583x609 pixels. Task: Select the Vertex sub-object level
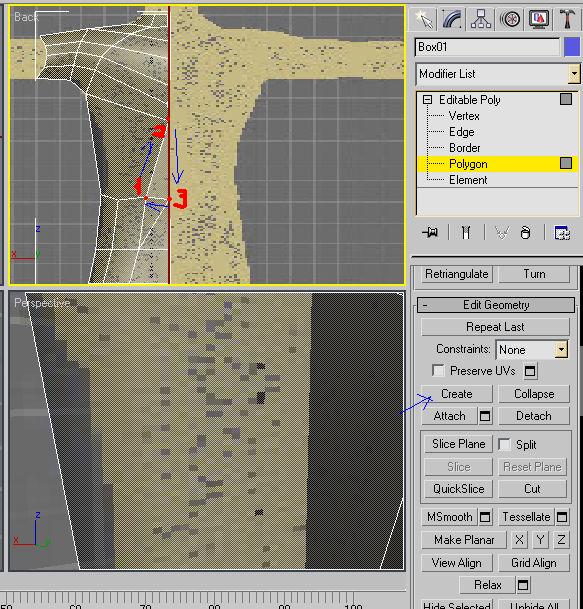(464, 116)
